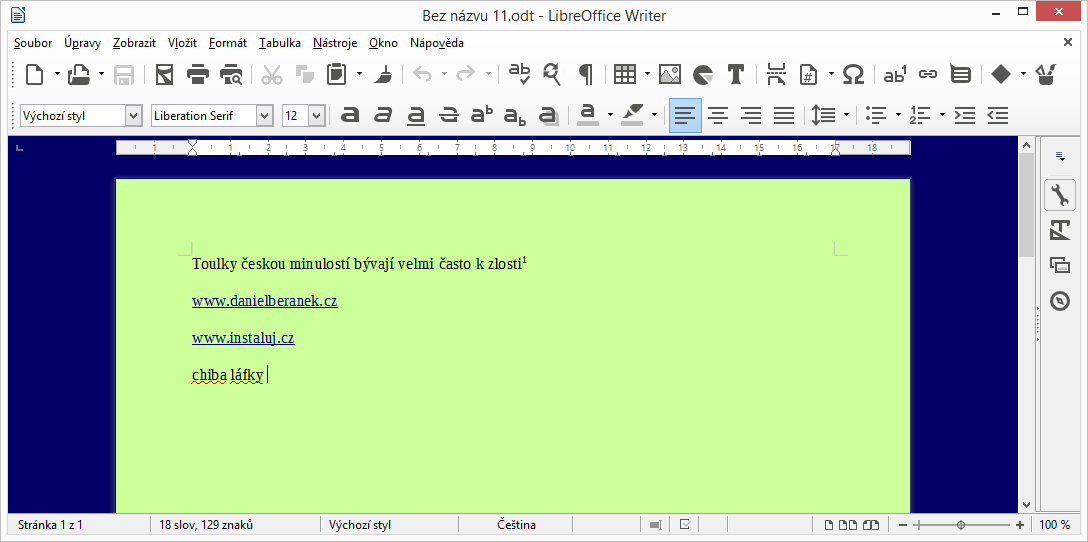Toggle bold formatting

pyautogui.click(x=350, y=115)
